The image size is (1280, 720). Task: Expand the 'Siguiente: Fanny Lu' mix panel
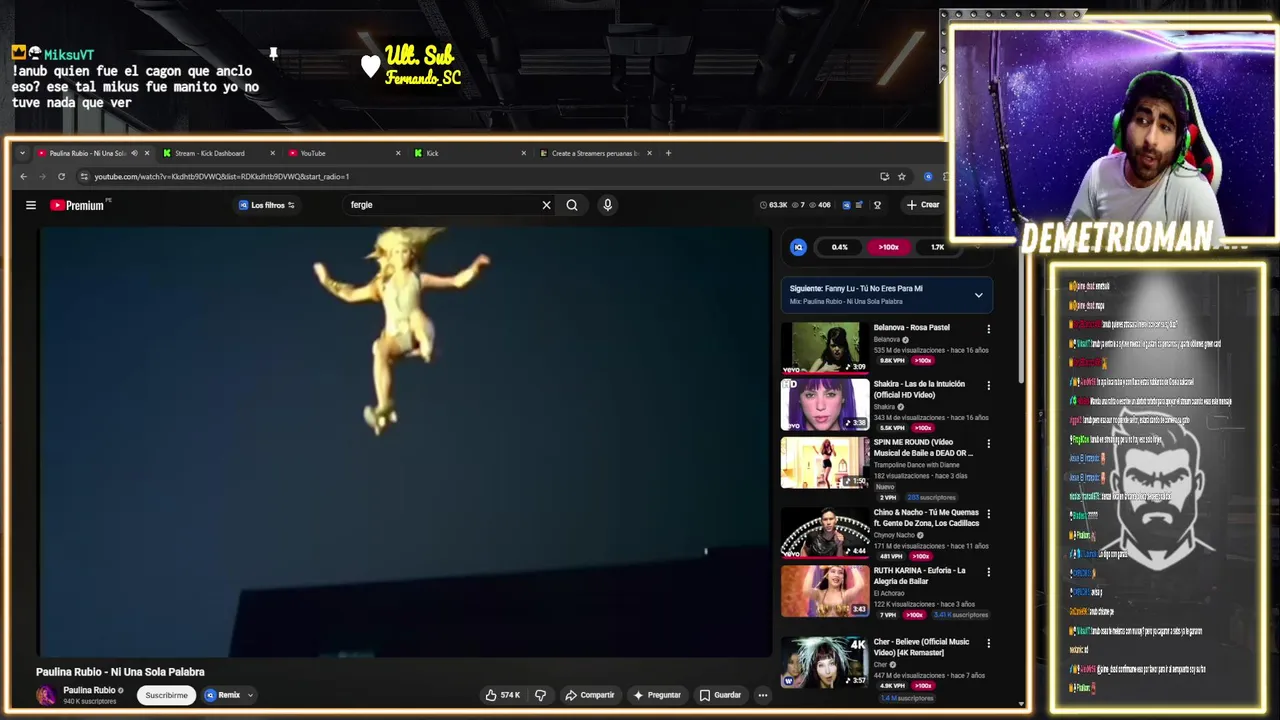[x=979, y=295]
